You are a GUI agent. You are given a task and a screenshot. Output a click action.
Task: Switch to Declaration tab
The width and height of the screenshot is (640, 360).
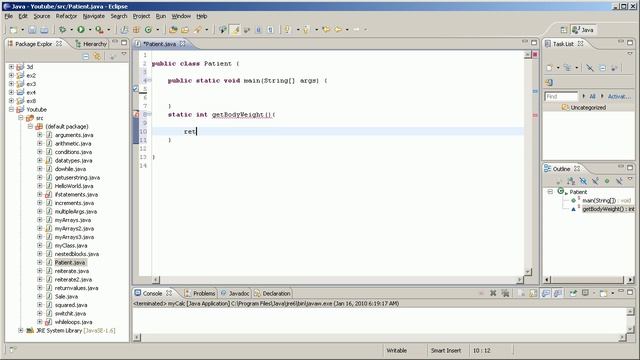pos(272,293)
